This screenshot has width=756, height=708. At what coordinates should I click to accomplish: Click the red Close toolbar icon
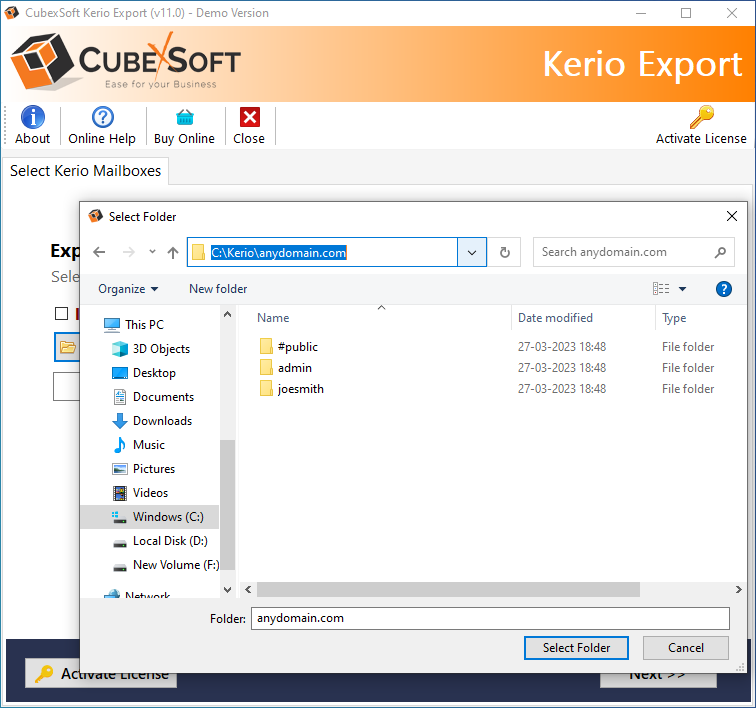coord(249,117)
